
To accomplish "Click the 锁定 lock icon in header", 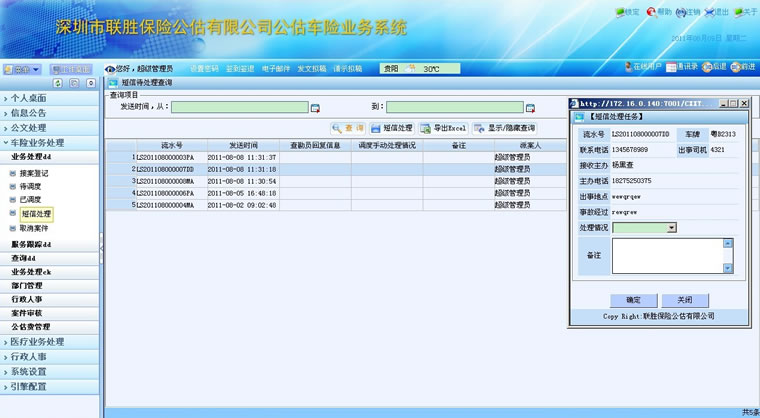I will [620, 13].
